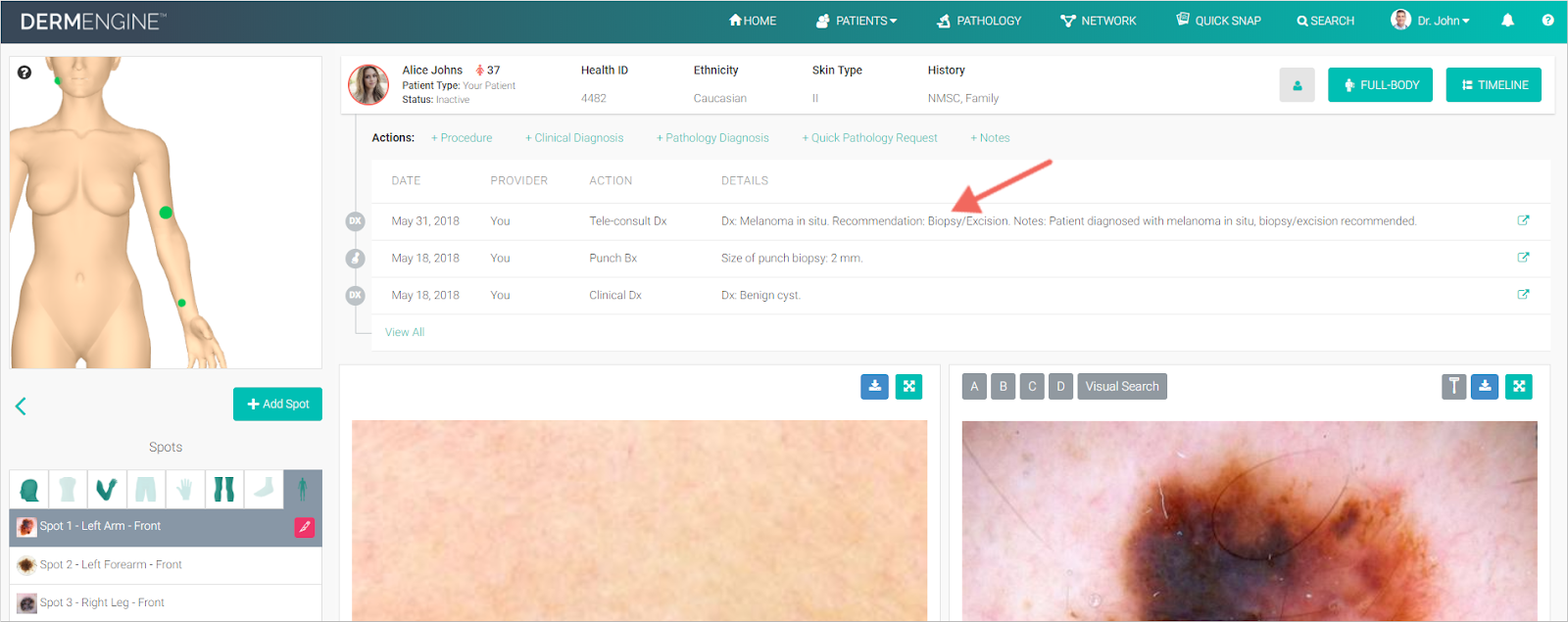Add a Pathology Diagnosis action

tap(712, 138)
